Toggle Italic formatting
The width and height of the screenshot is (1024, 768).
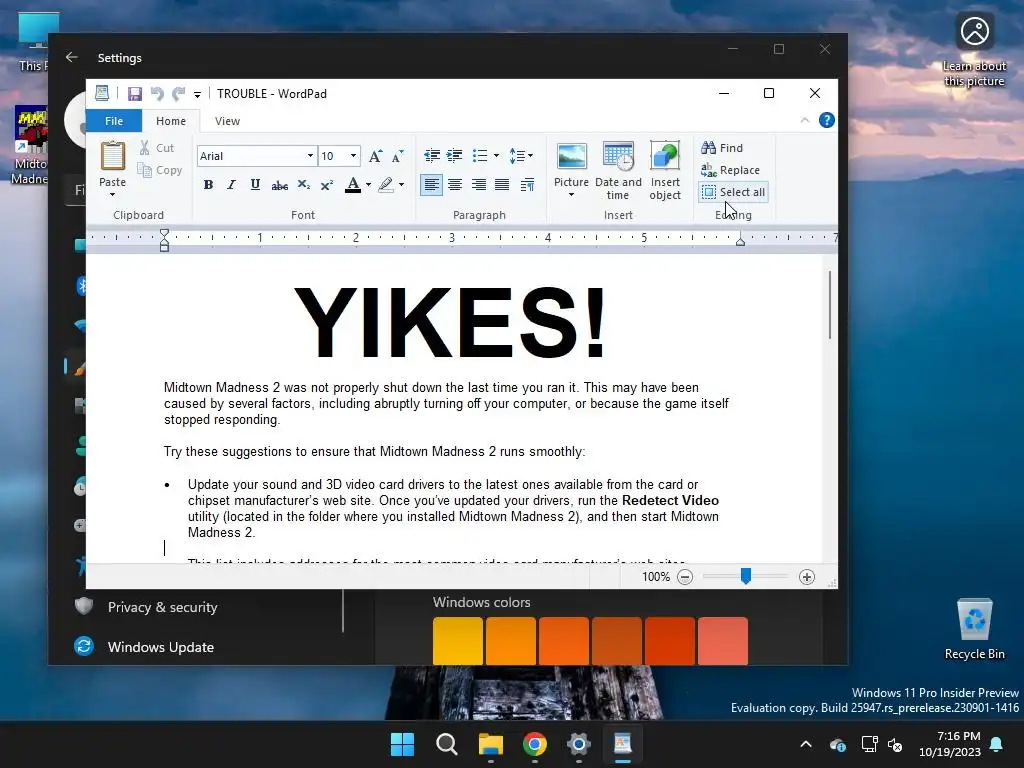(231, 185)
